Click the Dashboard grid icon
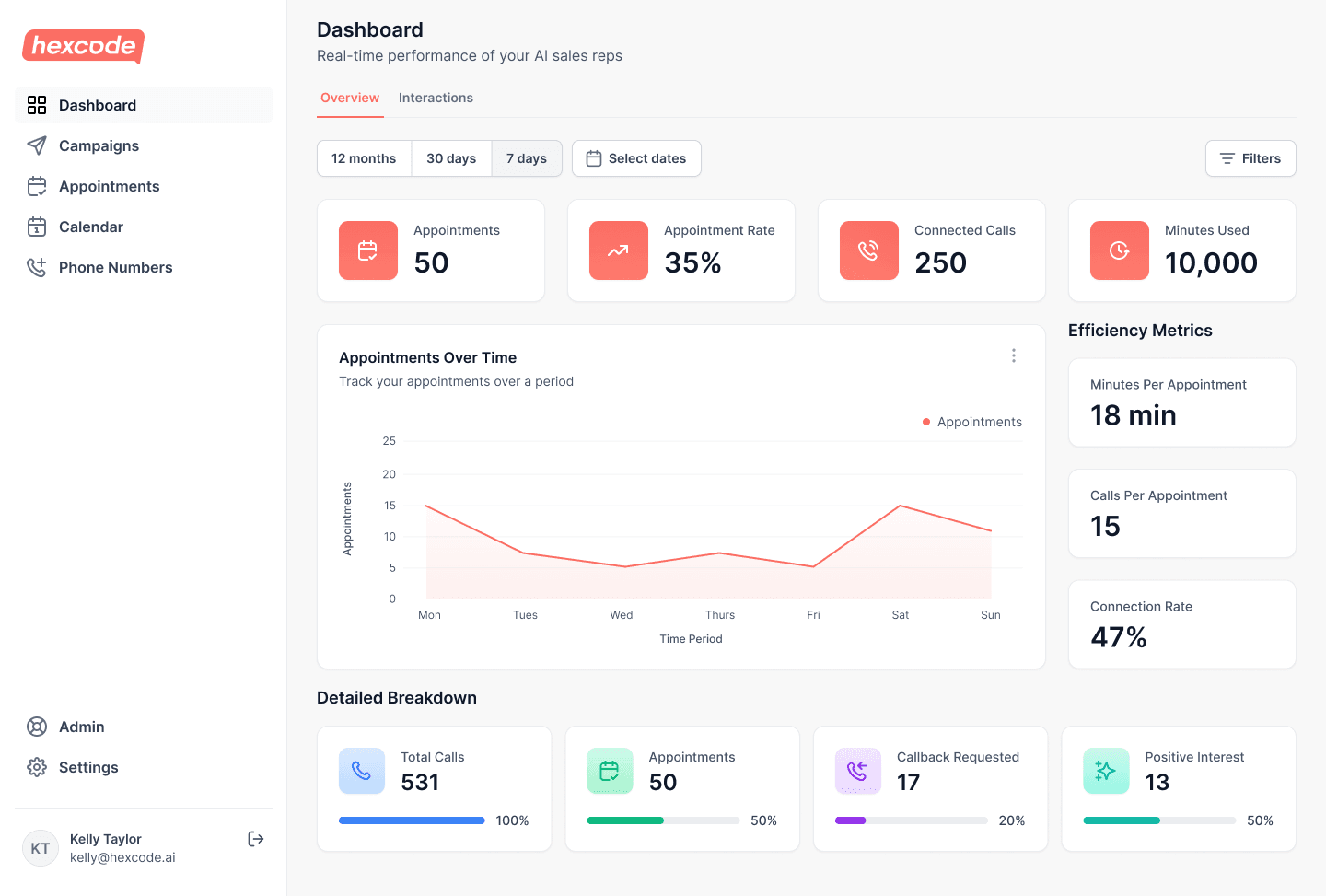This screenshot has width=1326, height=896. click(x=37, y=105)
